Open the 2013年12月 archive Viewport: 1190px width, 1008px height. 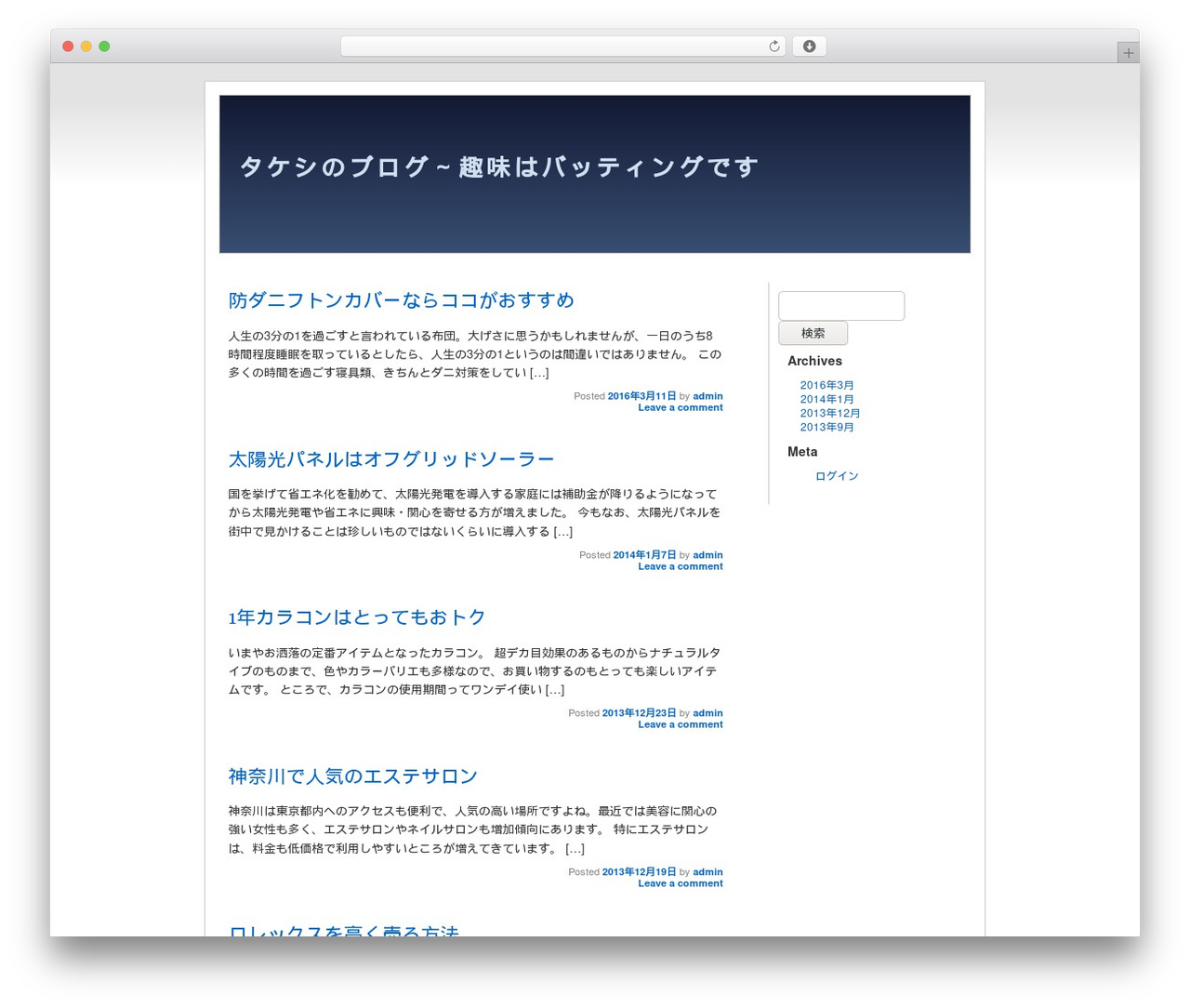830,413
